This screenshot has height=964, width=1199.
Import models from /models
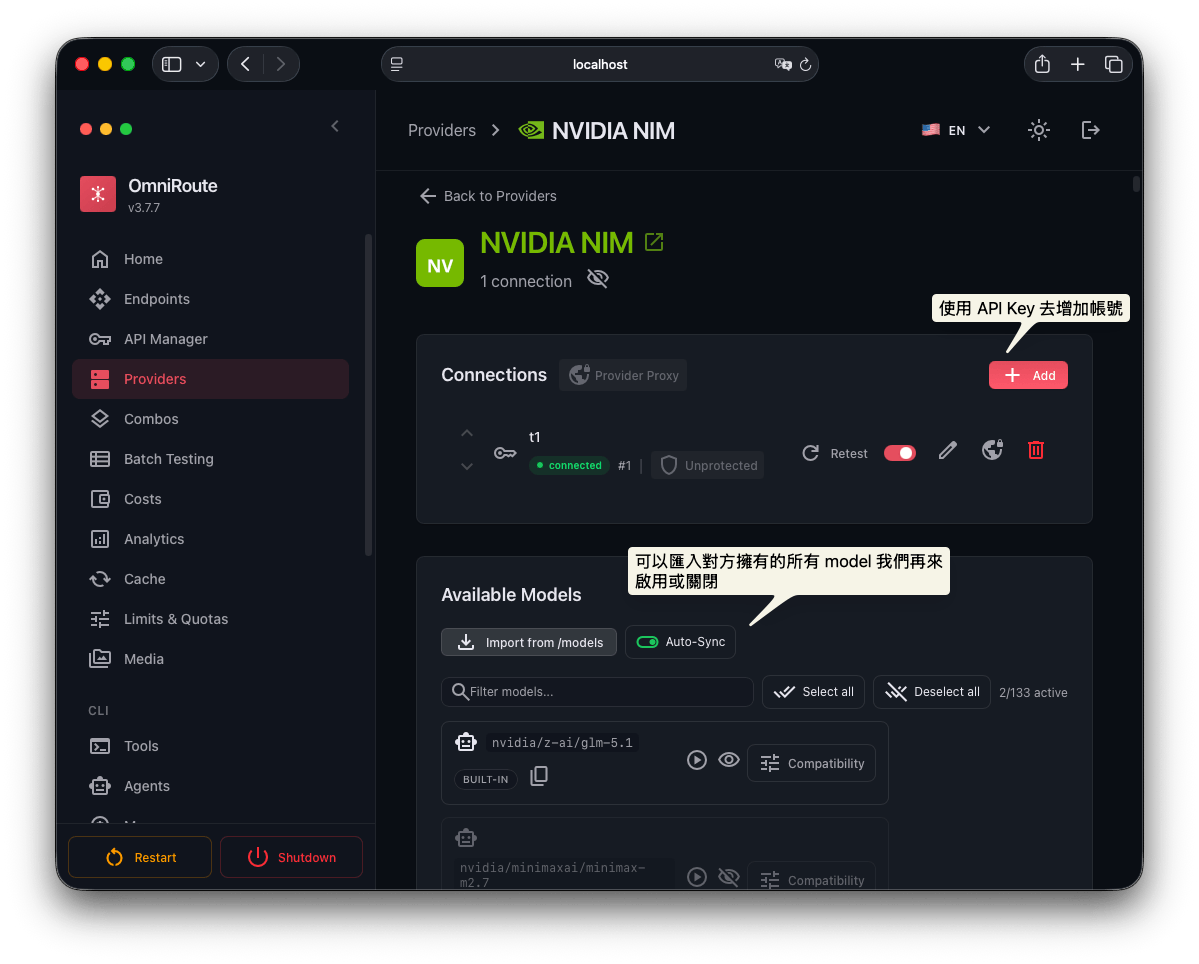click(x=529, y=642)
